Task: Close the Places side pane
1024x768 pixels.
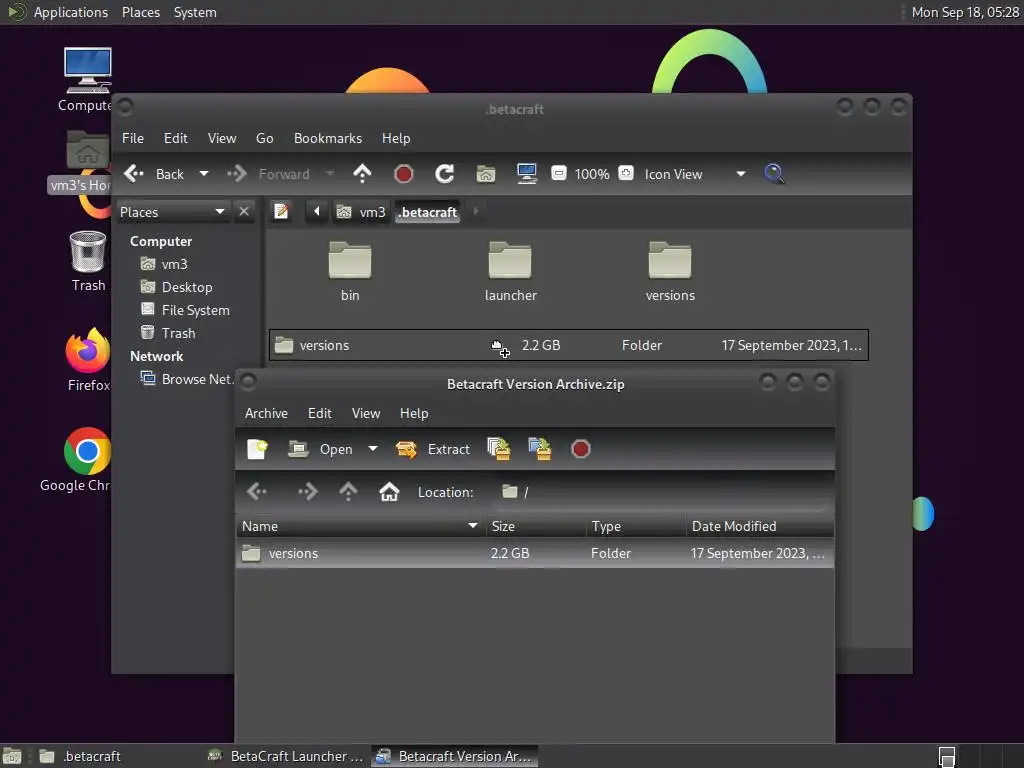Action: coord(244,212)
